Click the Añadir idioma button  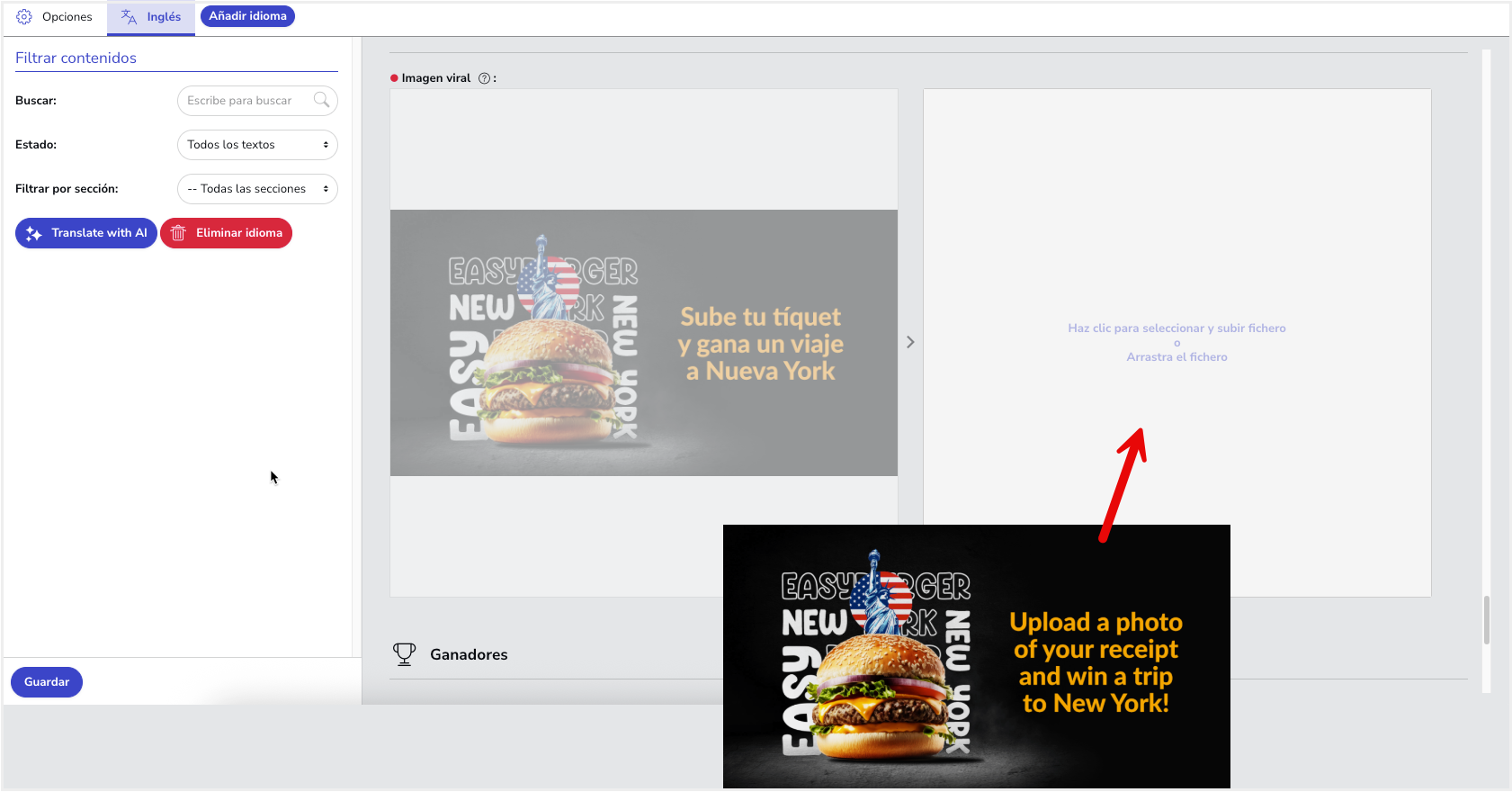pyautogui.click(x=247, y=16)
